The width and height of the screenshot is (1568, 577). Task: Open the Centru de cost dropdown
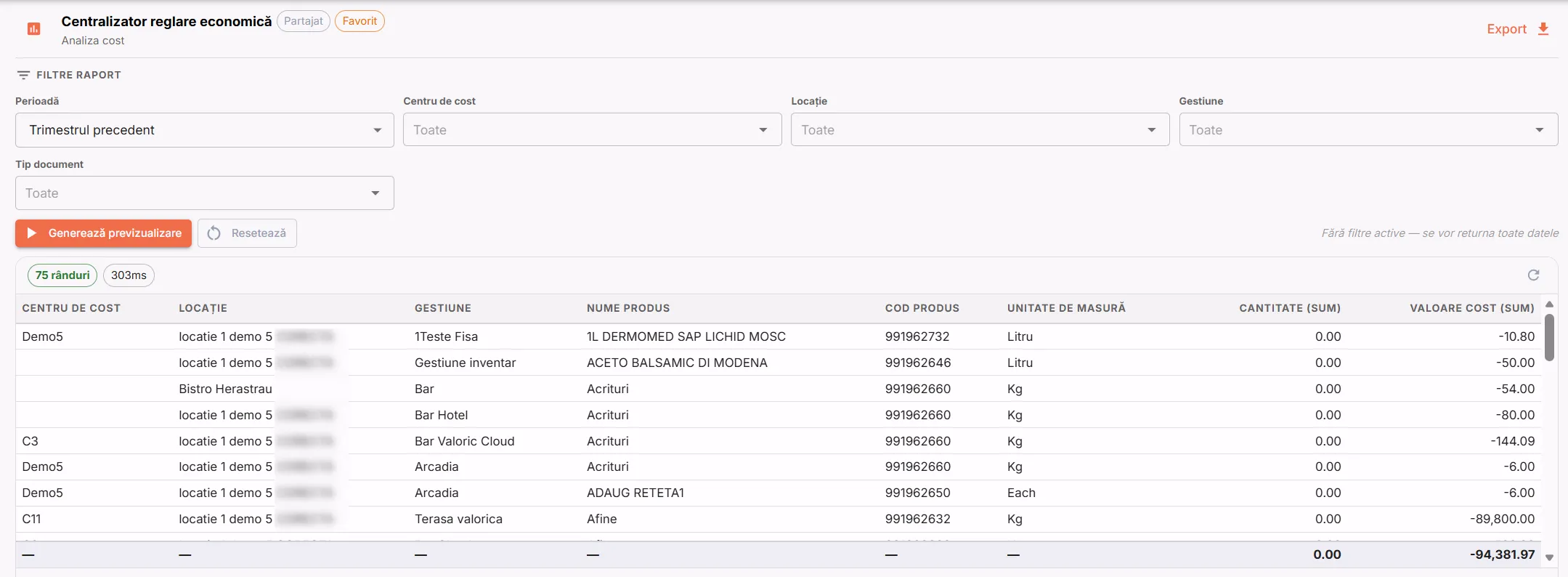(x=592, y=130)
